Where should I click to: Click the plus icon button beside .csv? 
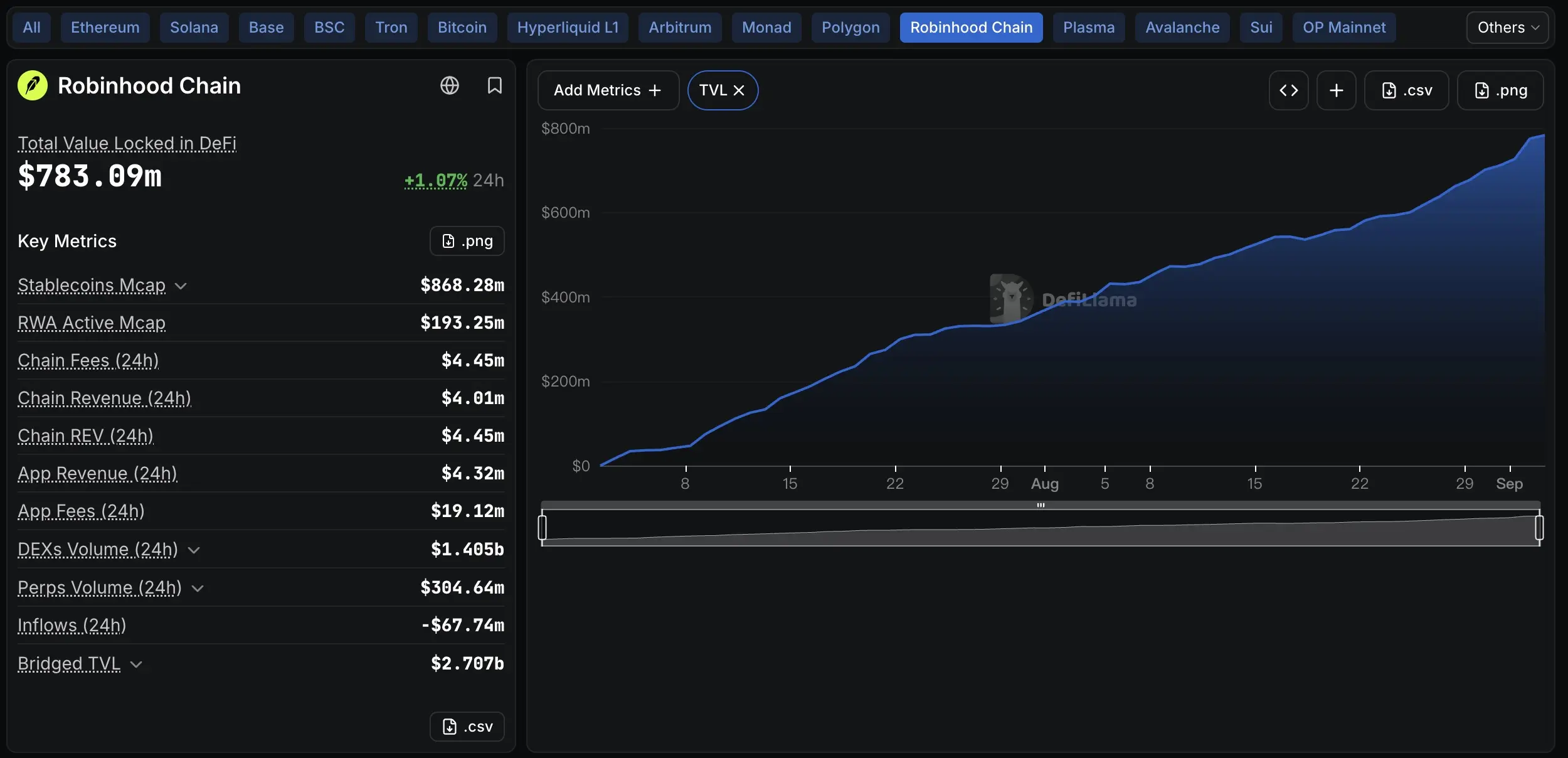pyautogui.click(x=1337, y=90)
